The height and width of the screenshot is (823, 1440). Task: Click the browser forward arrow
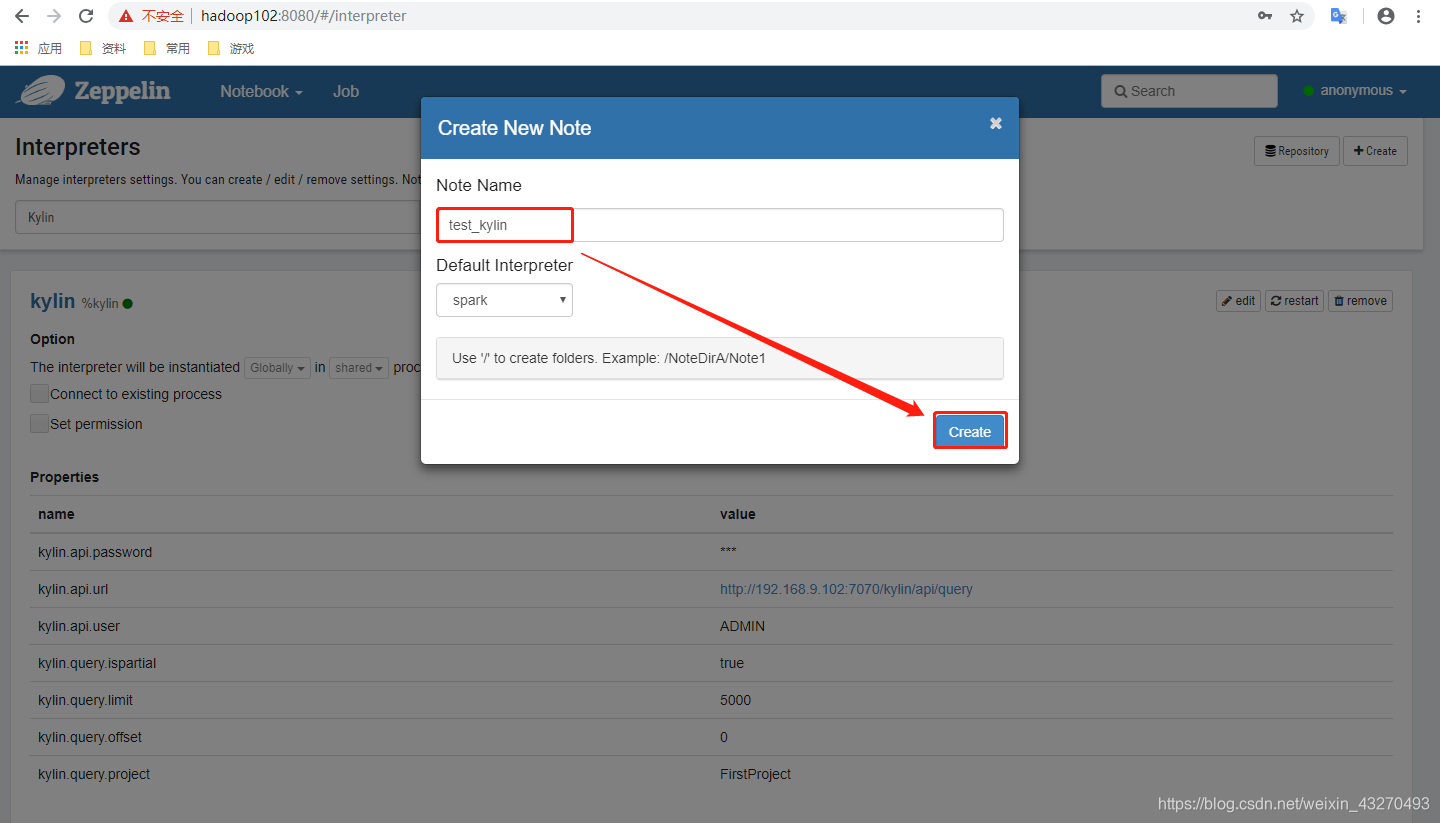(54, 16)
